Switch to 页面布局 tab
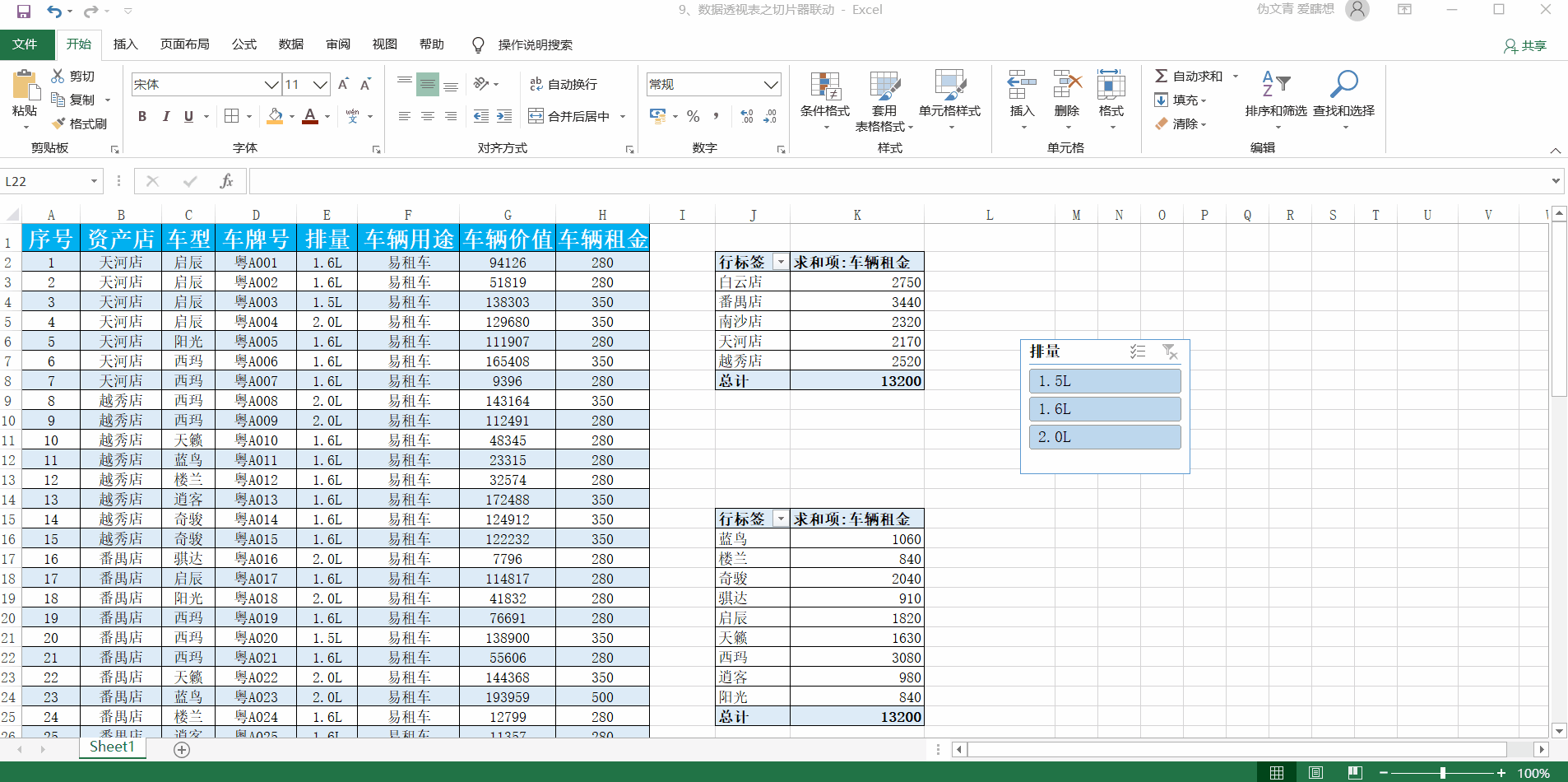This screenshot has width=1568, height=782. pyautogui.click(x=185, y=44)
